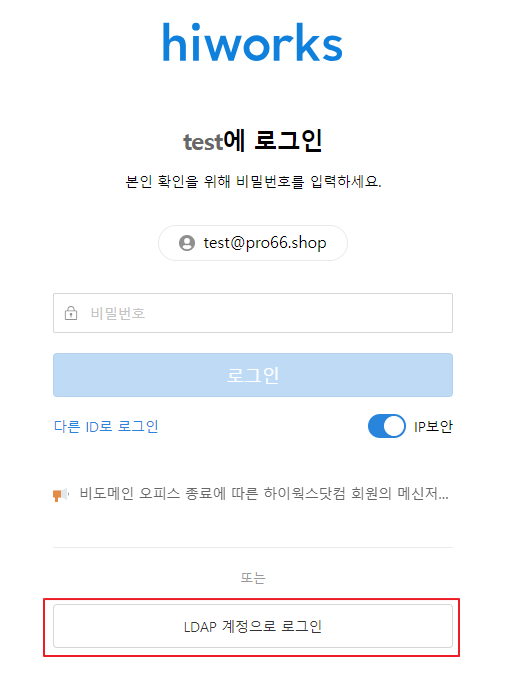Click the IP보안 label text
Screen dimensions: 507x682
[x=433, y=427]
